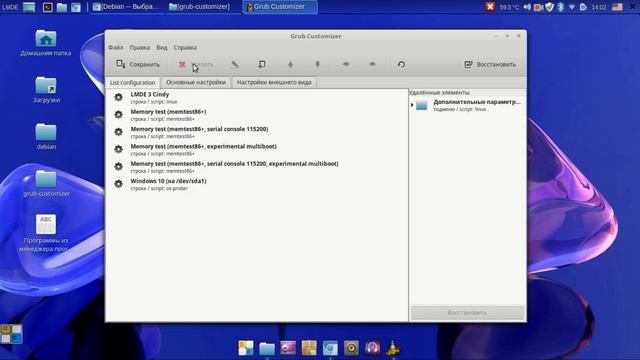Click the US flag keyboard layout icon

[x=617, y=7]
